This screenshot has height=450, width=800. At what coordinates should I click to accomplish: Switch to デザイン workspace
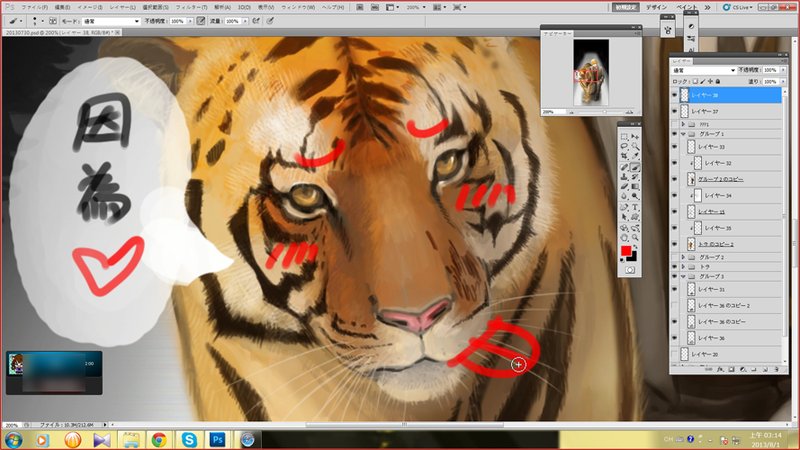[x=656, y=7]
